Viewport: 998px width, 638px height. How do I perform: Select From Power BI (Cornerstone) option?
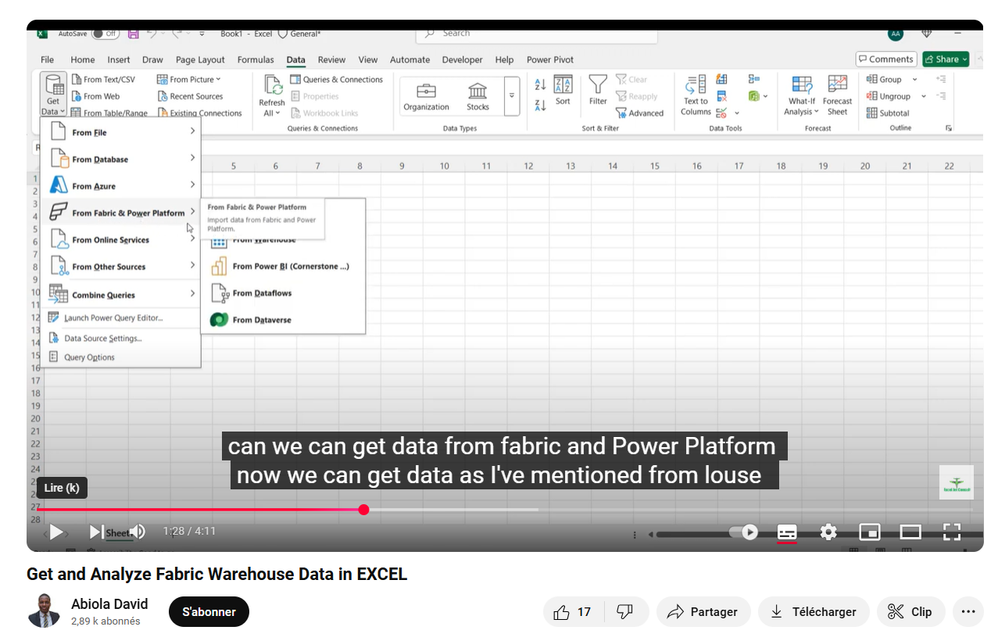[x=283, y=266]
